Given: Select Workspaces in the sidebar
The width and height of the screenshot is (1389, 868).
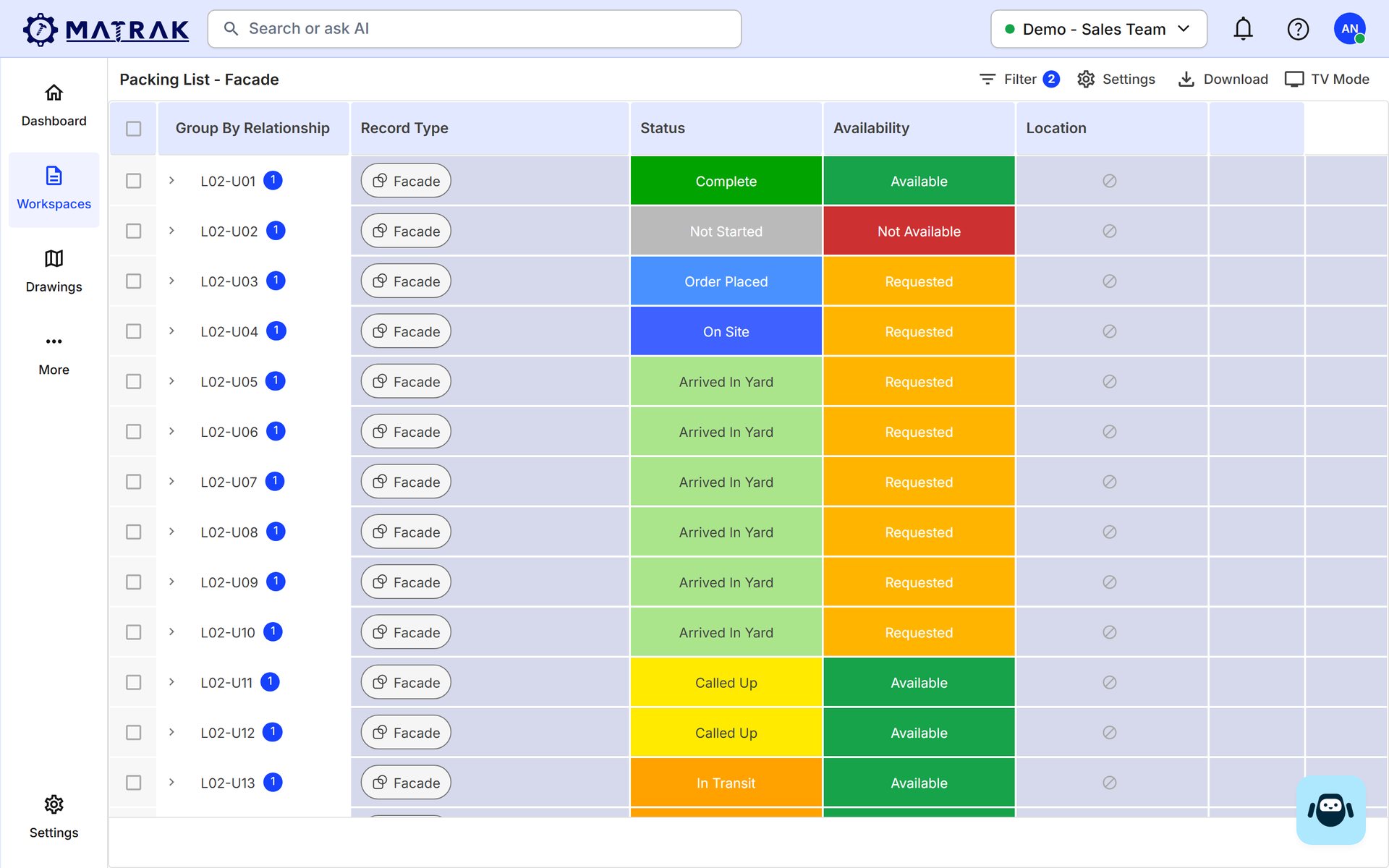Looking at the screenshot, I should coord(54,189).
